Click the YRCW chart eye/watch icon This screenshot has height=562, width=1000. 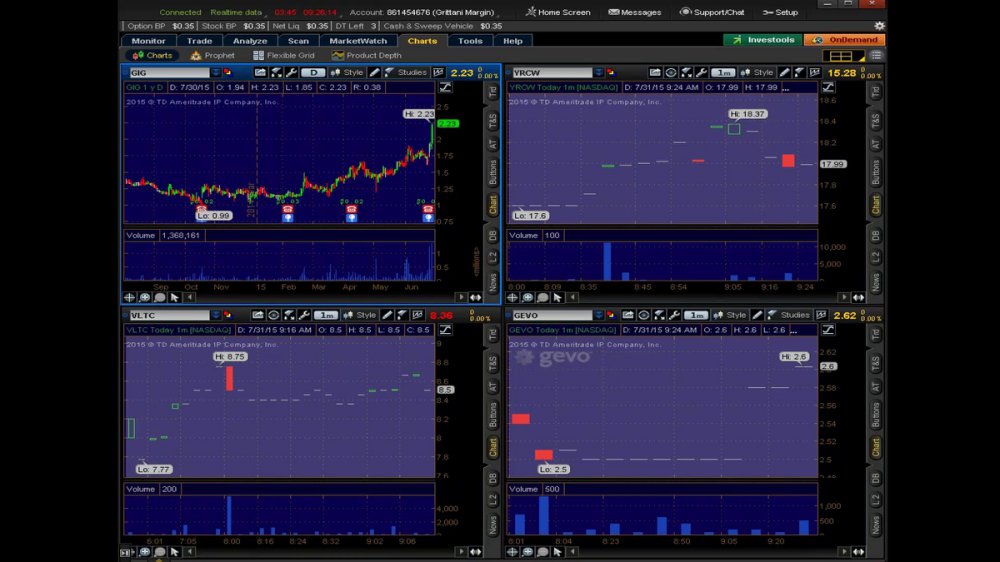pos(671,73)
